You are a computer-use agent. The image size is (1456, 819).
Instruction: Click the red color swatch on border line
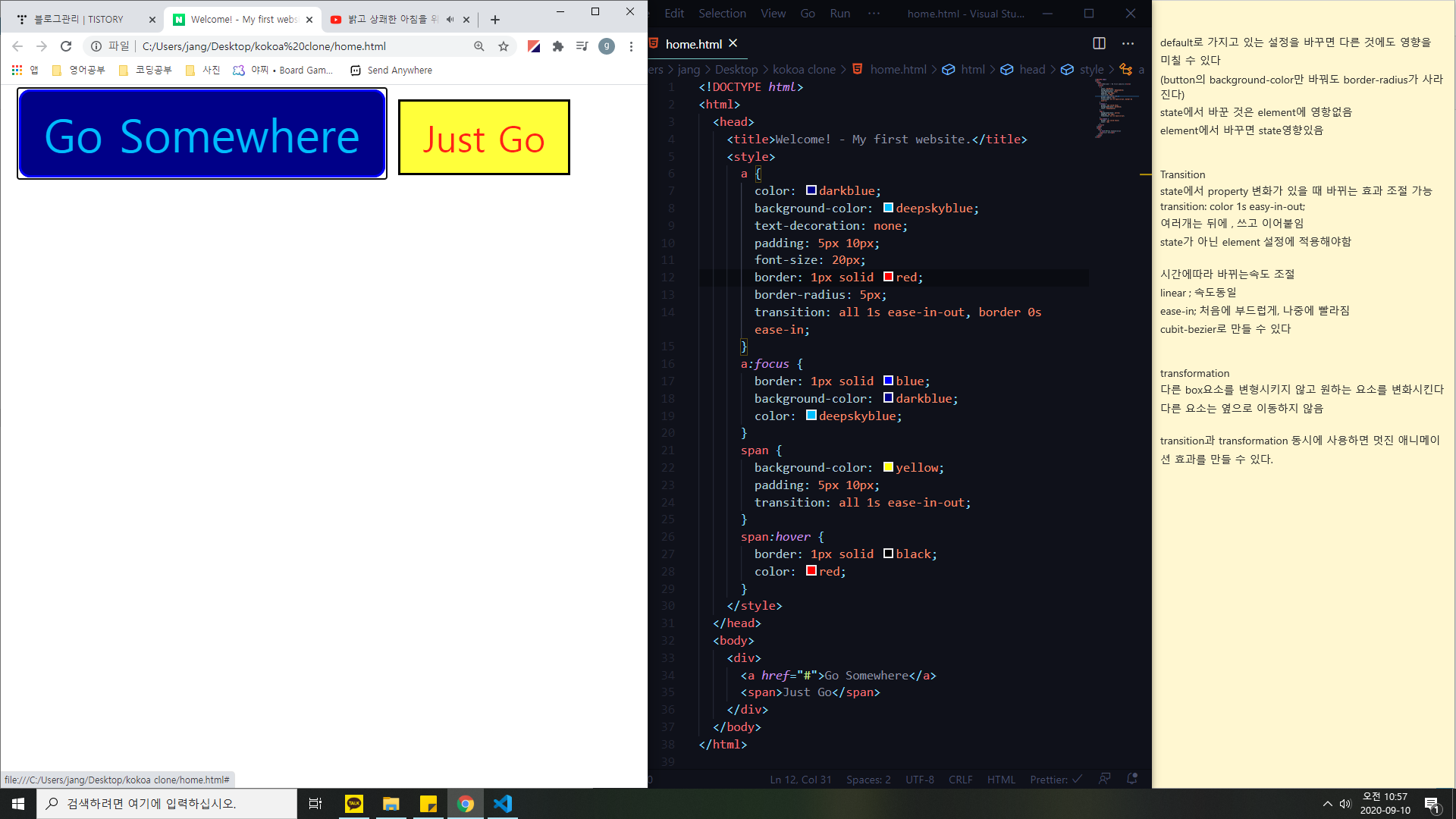tap(888, 278)
